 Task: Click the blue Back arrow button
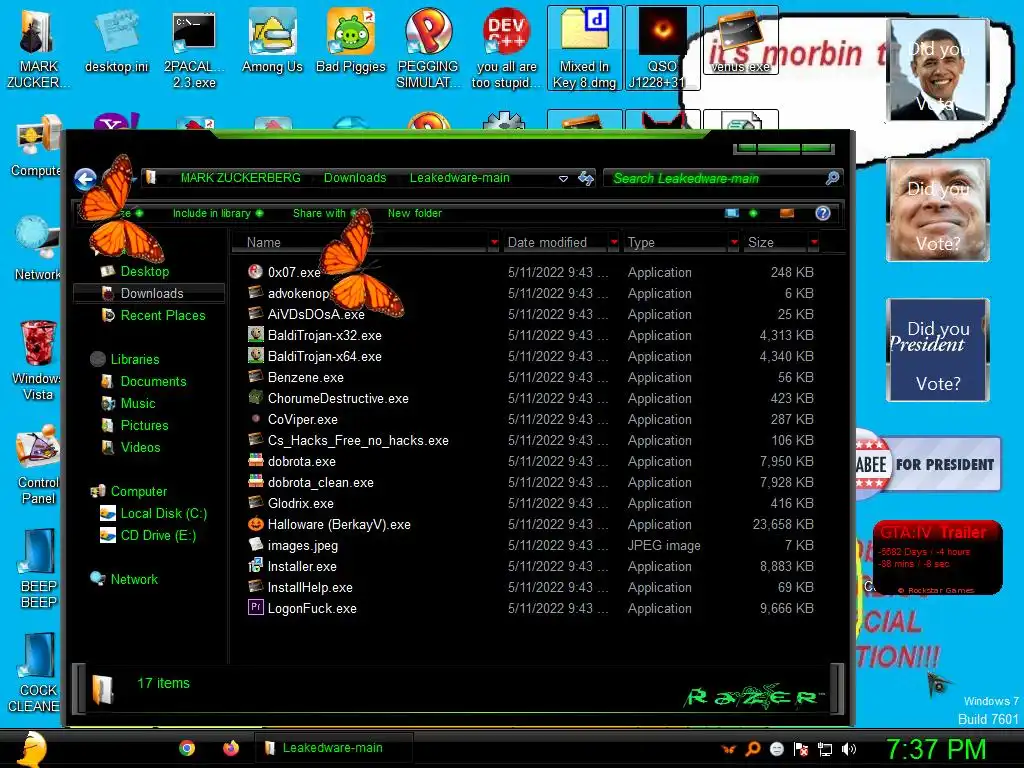click(x=85, y=179)
